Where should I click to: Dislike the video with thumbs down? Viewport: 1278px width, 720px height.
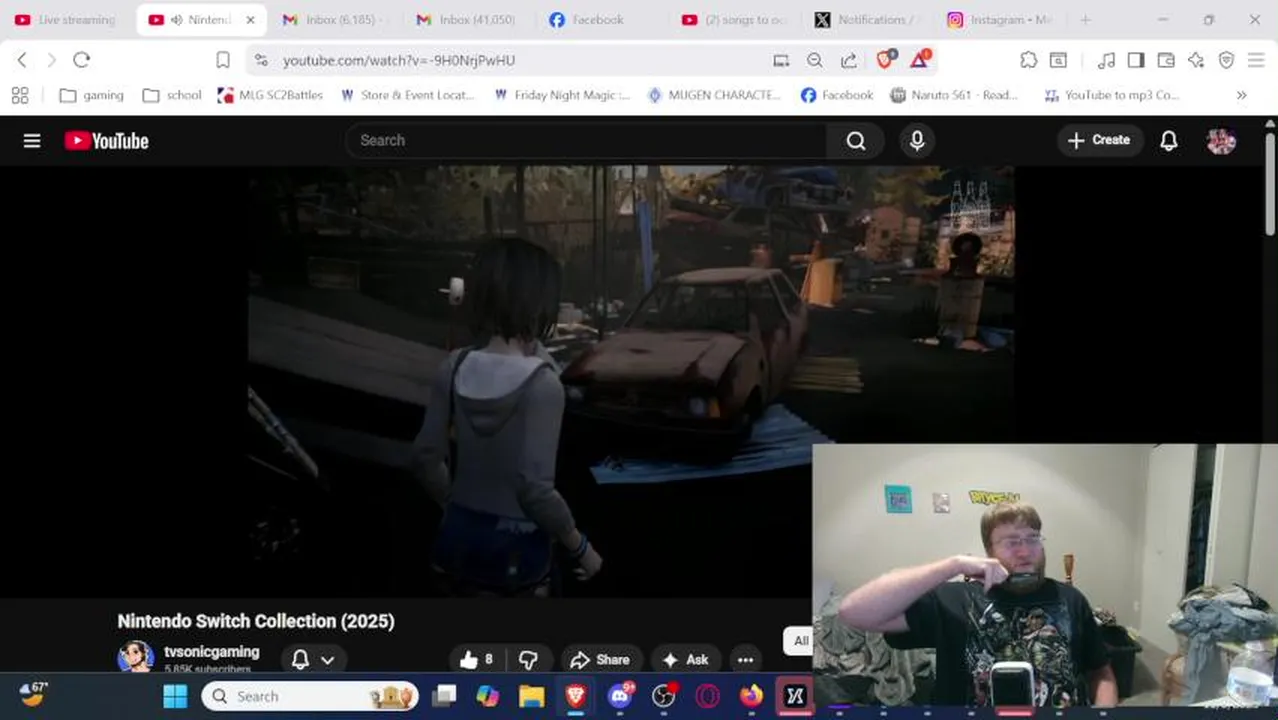(528, 659)
